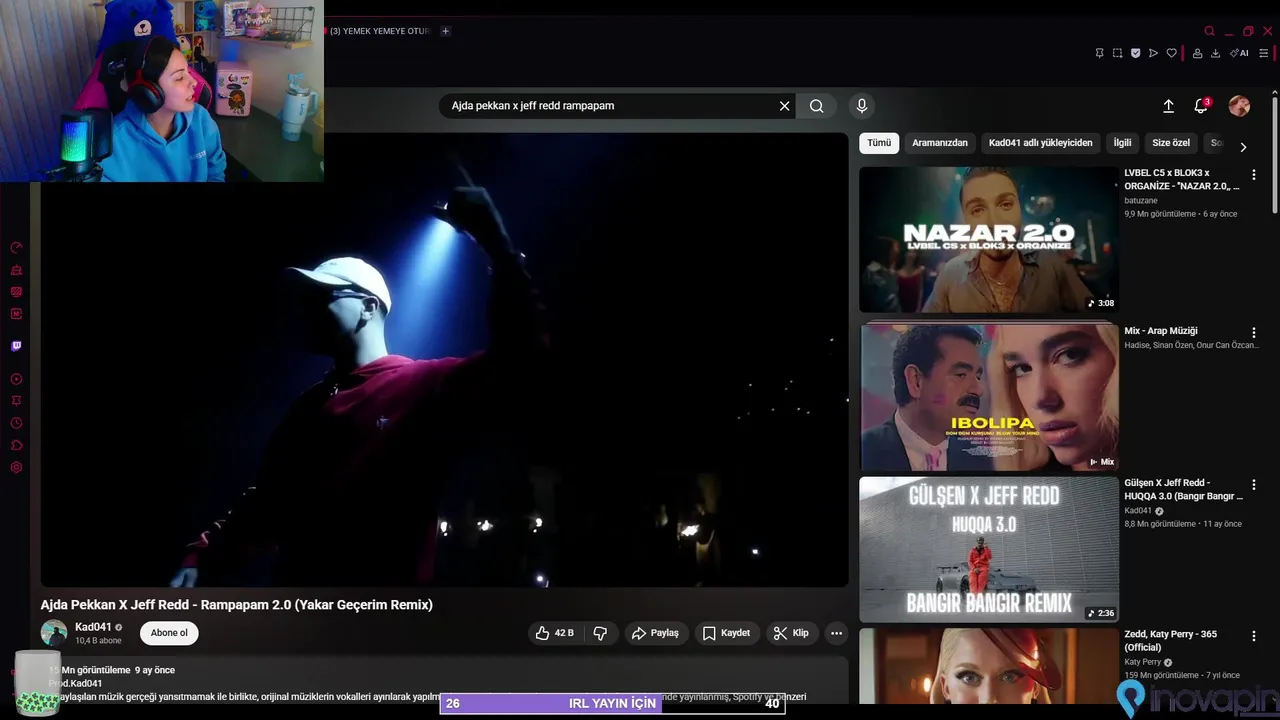The image size is (1280, 720).
Task: Select the Tümü filter chip
Action: [879, 143]
